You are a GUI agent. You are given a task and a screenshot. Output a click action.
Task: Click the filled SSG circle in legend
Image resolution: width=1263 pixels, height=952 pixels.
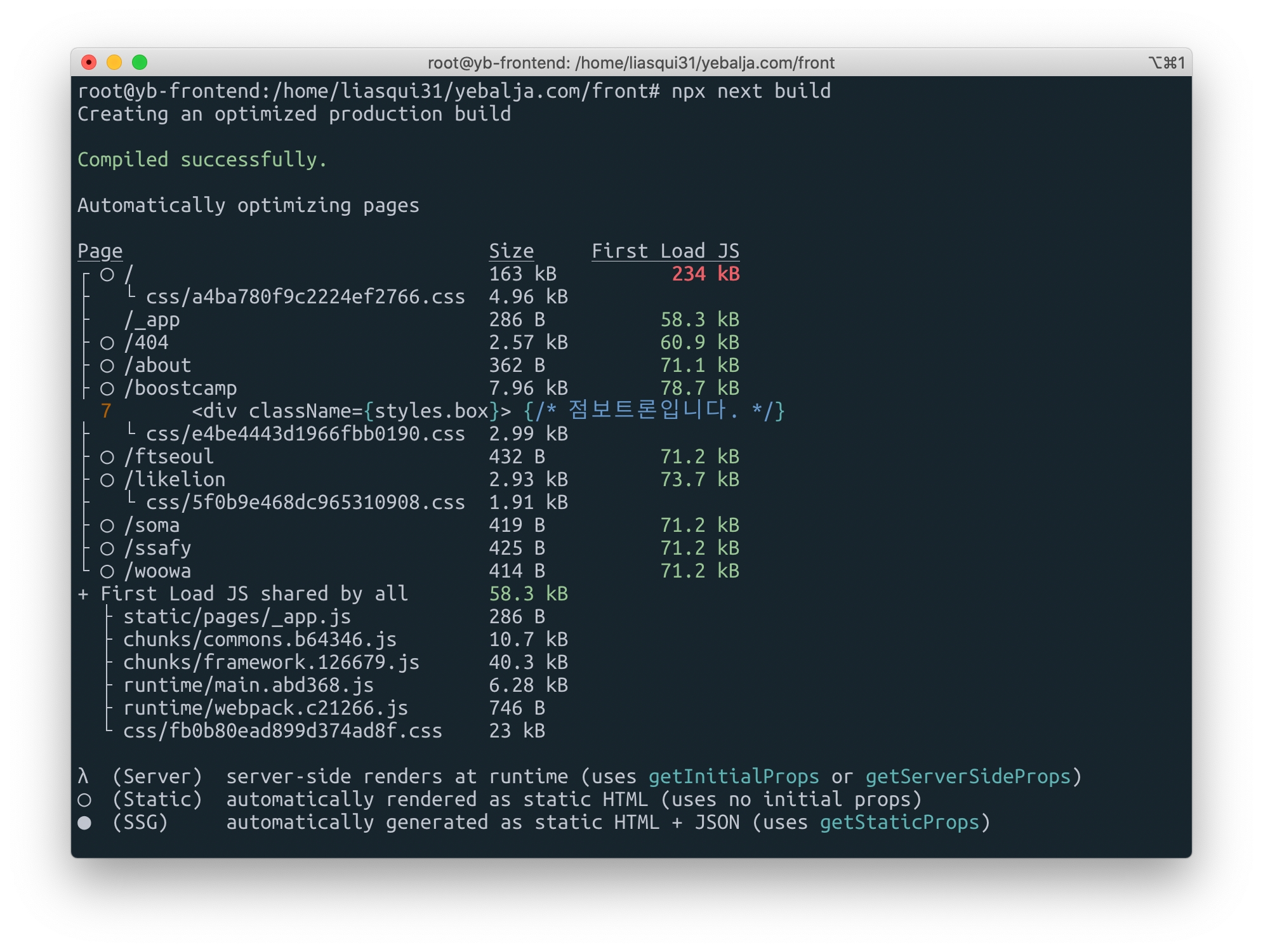click(84, 823)
